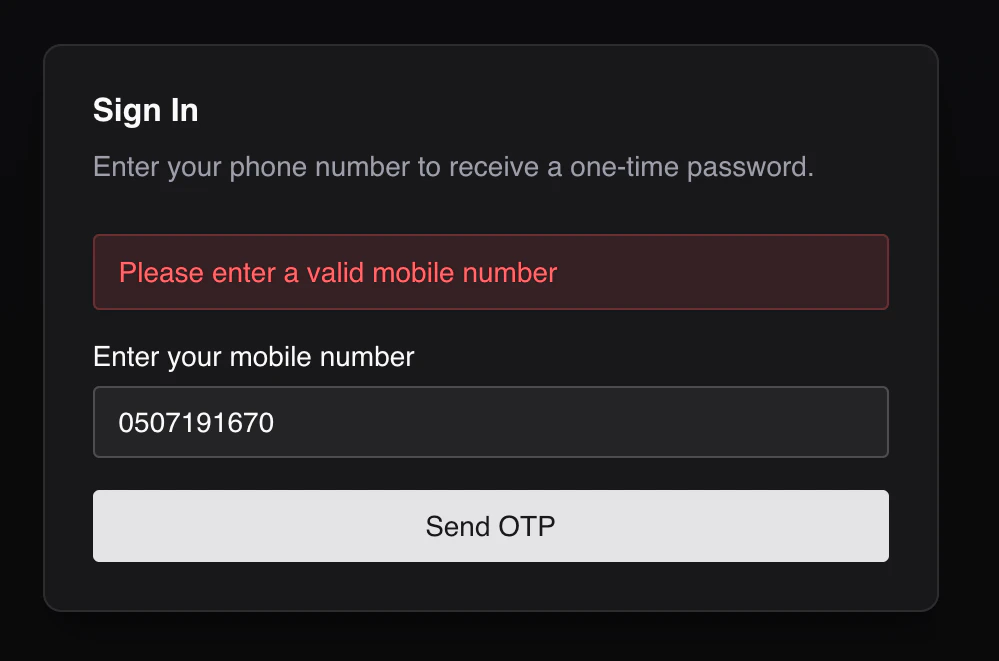Click the one-time password description line
999x661 pixels.
452,167
